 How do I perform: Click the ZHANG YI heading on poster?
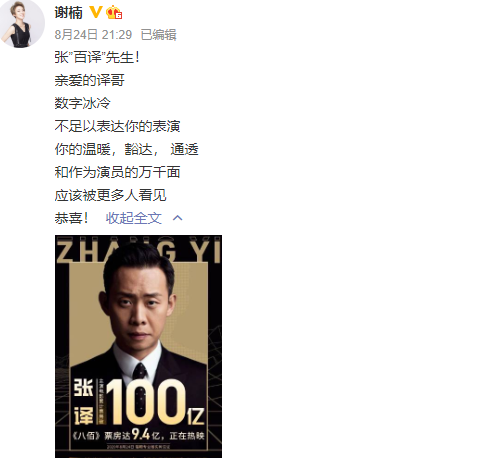point(138,250)
